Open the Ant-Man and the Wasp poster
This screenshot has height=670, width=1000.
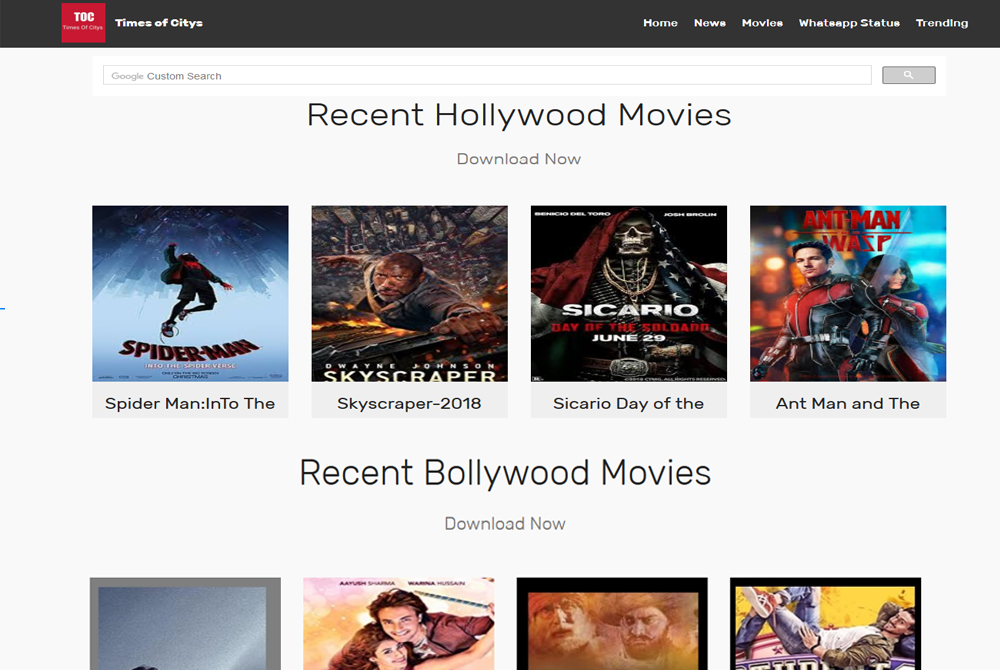point(847,293)
